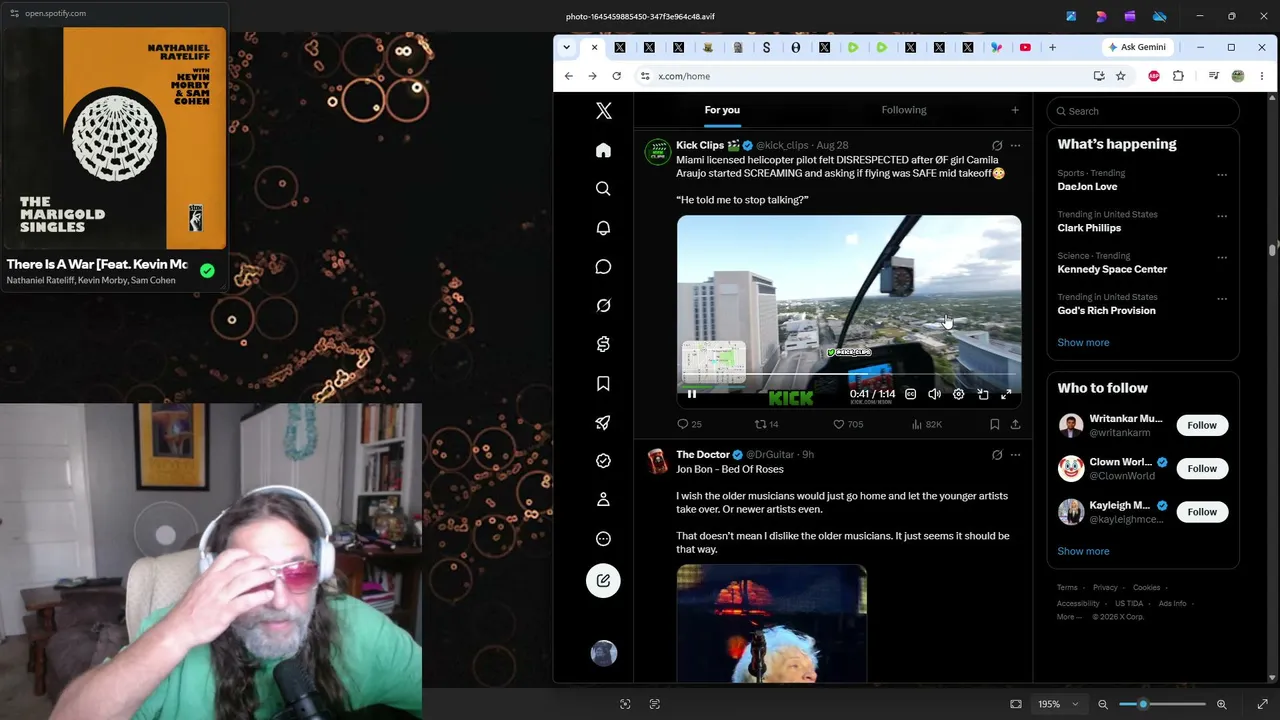Open Grok icon on Kick Clips post
Viewport: 1280px width, 720px height.
pos(997,146)
